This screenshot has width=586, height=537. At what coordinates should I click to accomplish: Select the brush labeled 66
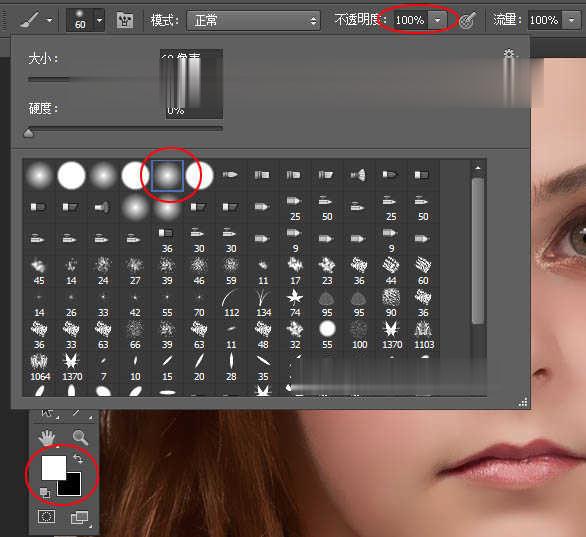[x=135, y=335]
